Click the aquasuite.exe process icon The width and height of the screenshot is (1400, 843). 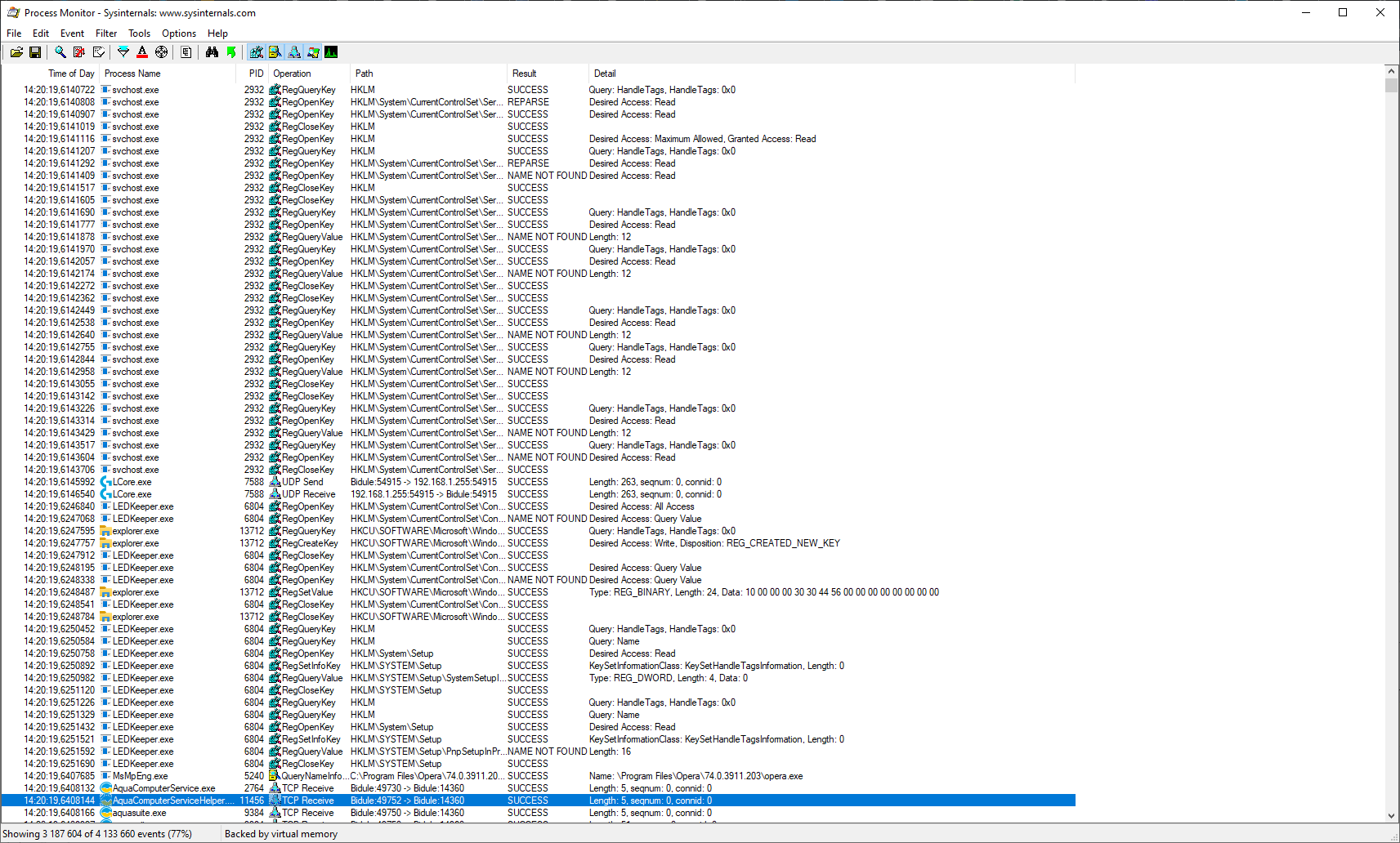pyautogui.click(x=106, y=813)
